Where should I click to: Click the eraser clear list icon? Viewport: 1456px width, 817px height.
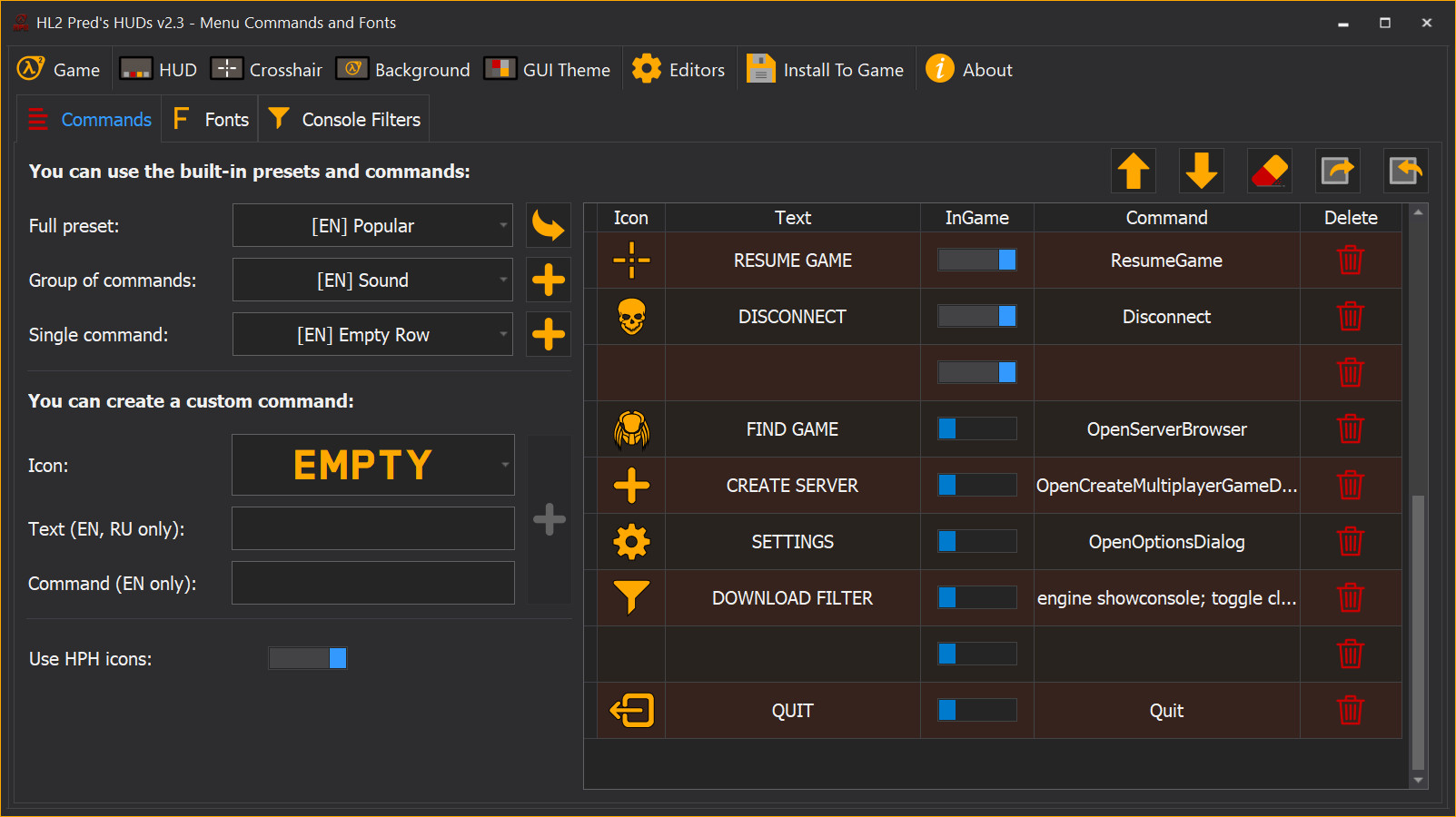point(1269,171)
